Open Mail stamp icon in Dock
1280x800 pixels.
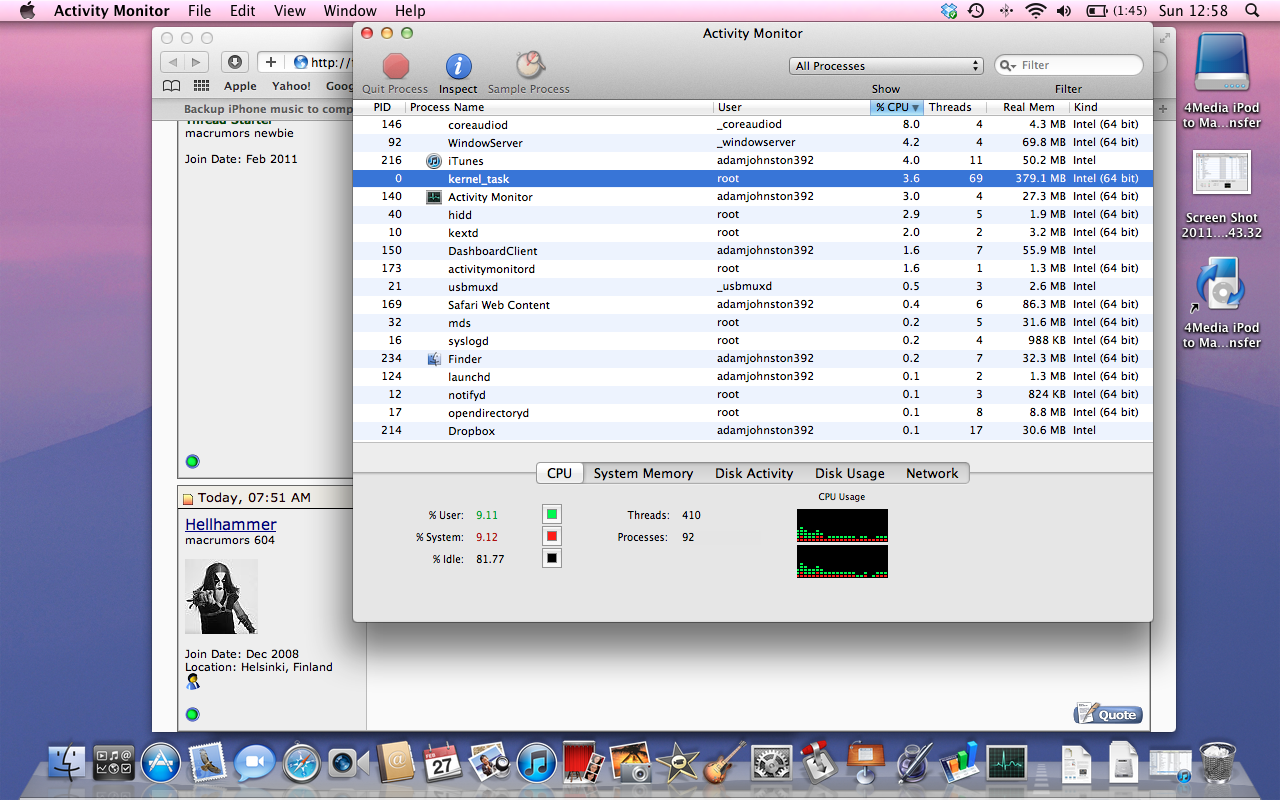(x=208, y=763)
